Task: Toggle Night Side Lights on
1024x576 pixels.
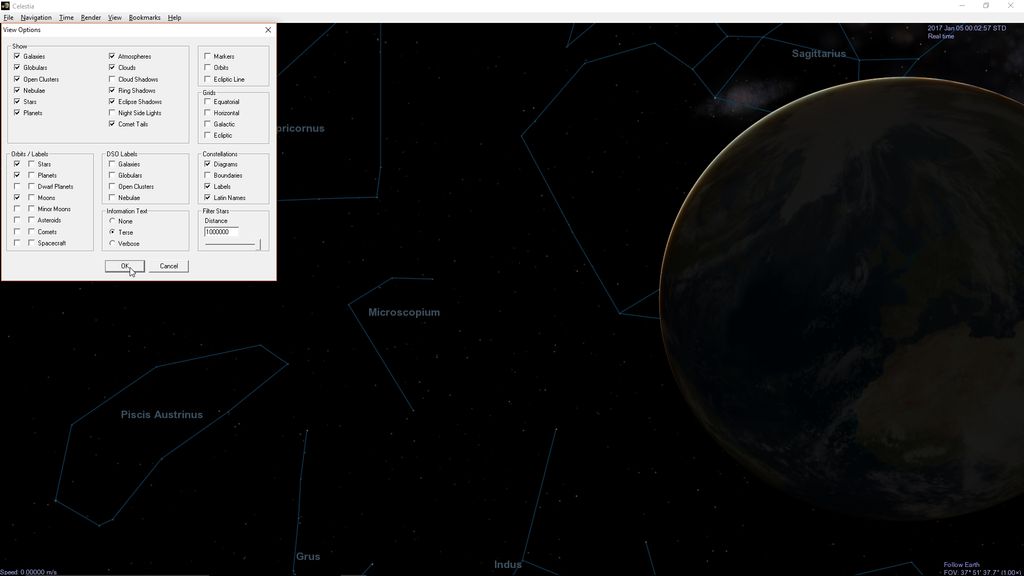Action: [x=112, y=113]
